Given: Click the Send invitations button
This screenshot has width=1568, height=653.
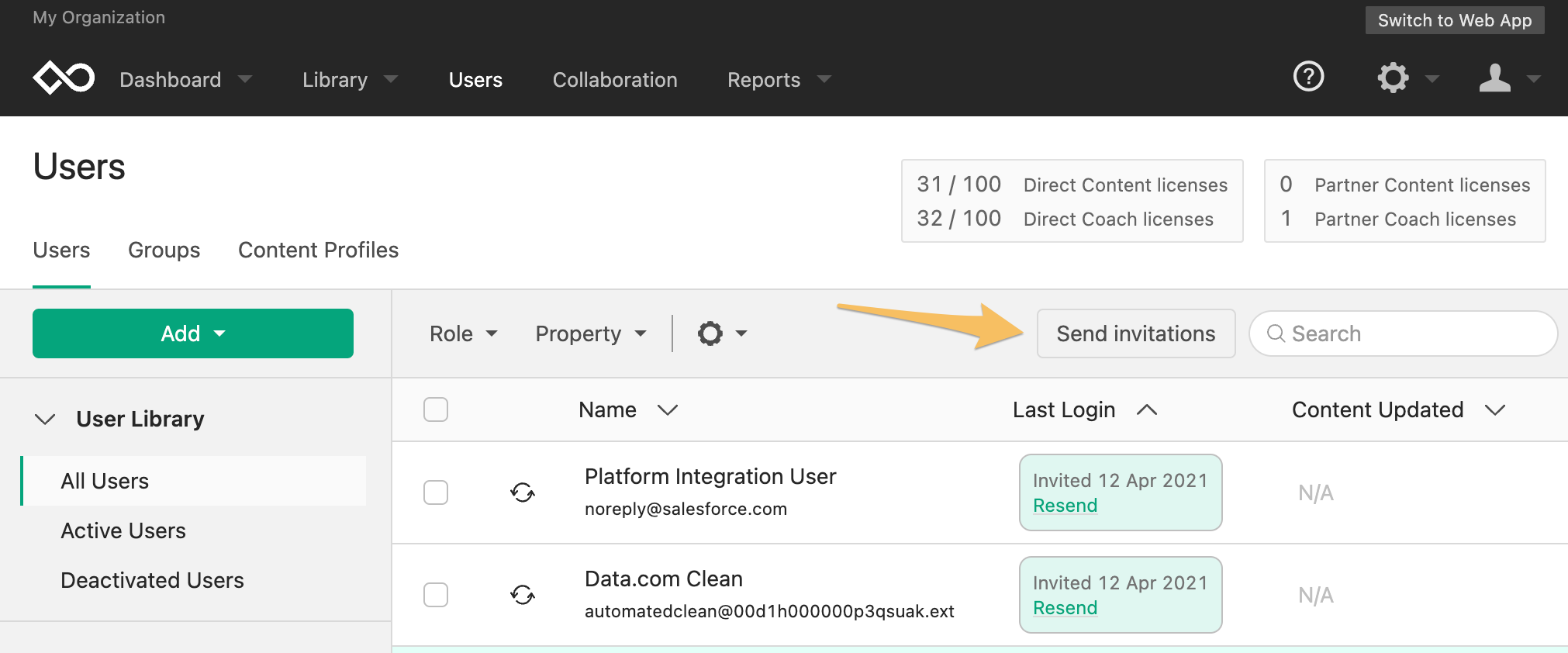Looking at the screenshot, I should coord(1136,333).
